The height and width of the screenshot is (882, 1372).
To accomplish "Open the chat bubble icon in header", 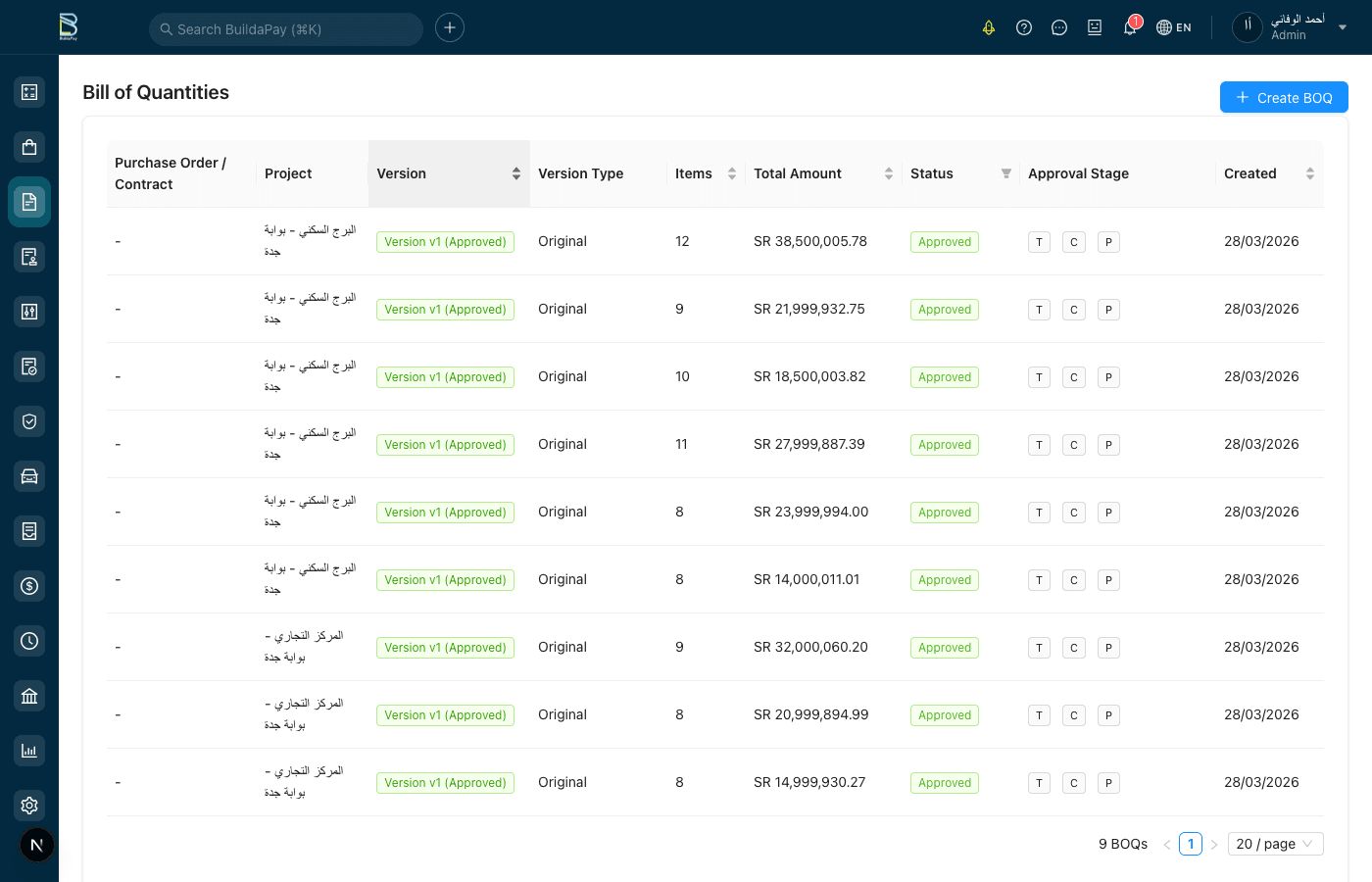I will pos(1059,27).
